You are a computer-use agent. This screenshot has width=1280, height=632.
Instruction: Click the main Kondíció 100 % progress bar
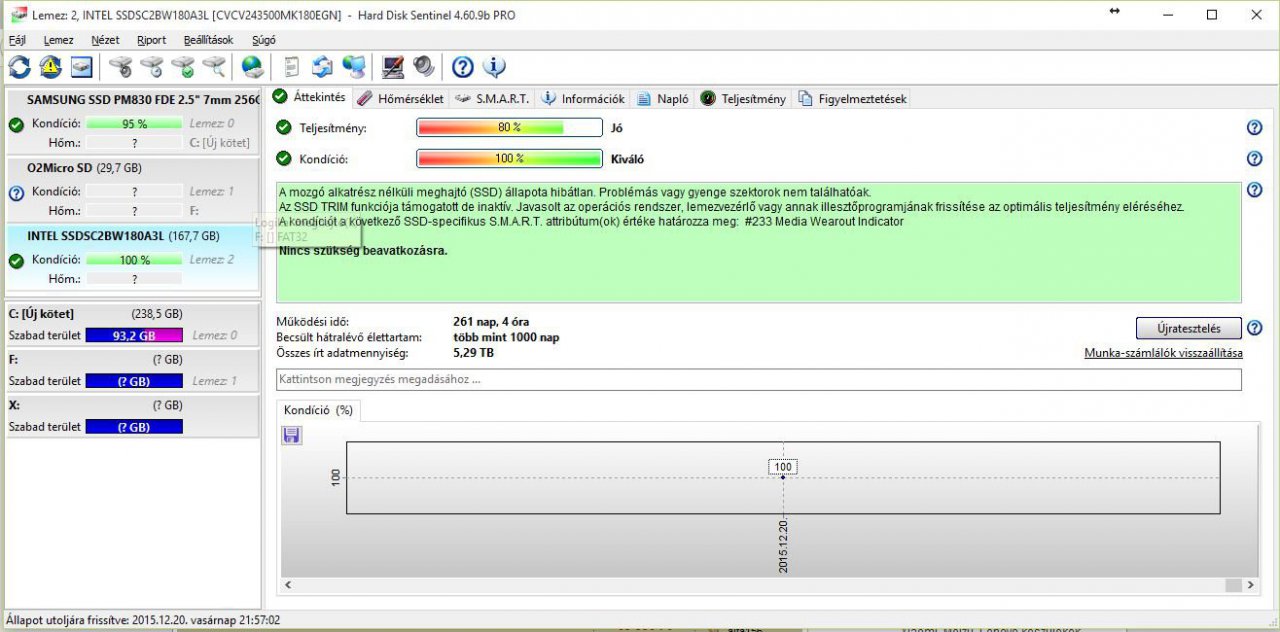pos(509,159)
